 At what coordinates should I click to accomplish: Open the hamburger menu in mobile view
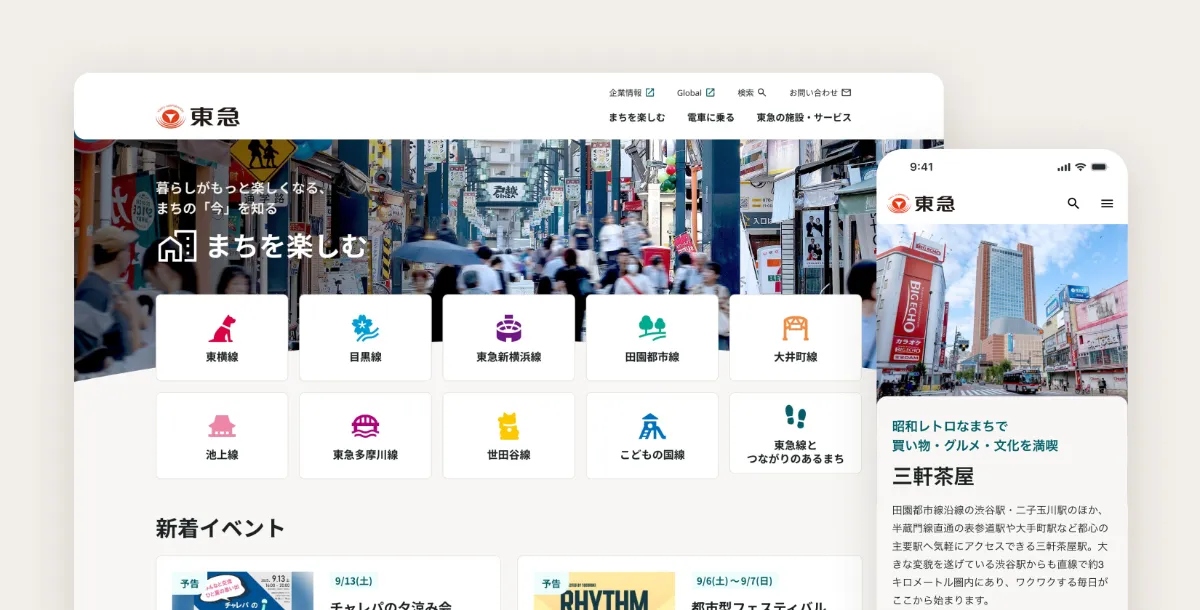(x=1107, y=203)
